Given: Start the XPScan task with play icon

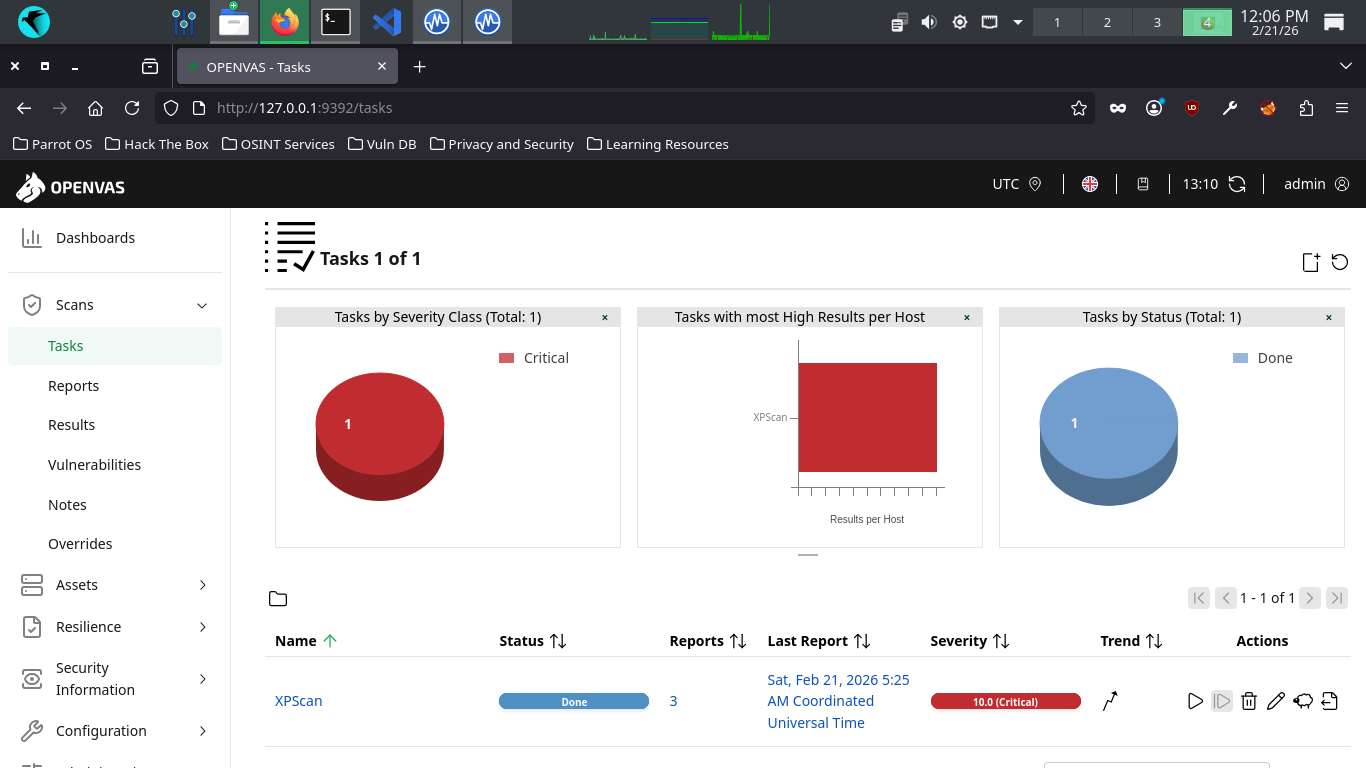Looking at the screenshot, I should 1195,701.
